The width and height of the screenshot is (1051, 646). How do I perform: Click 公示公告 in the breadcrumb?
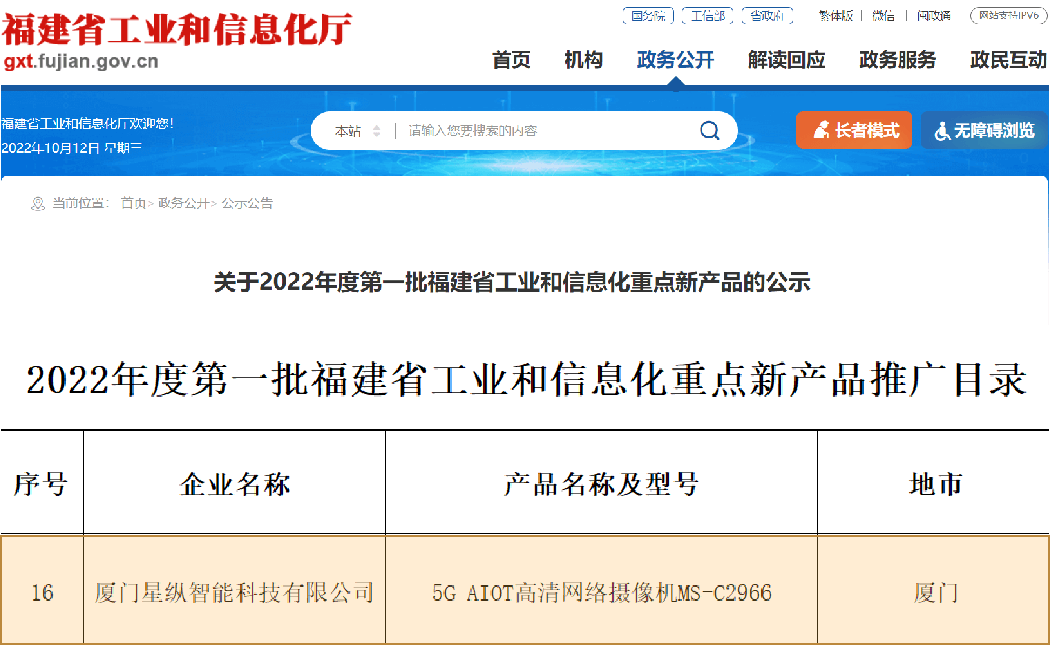[247, 203]
